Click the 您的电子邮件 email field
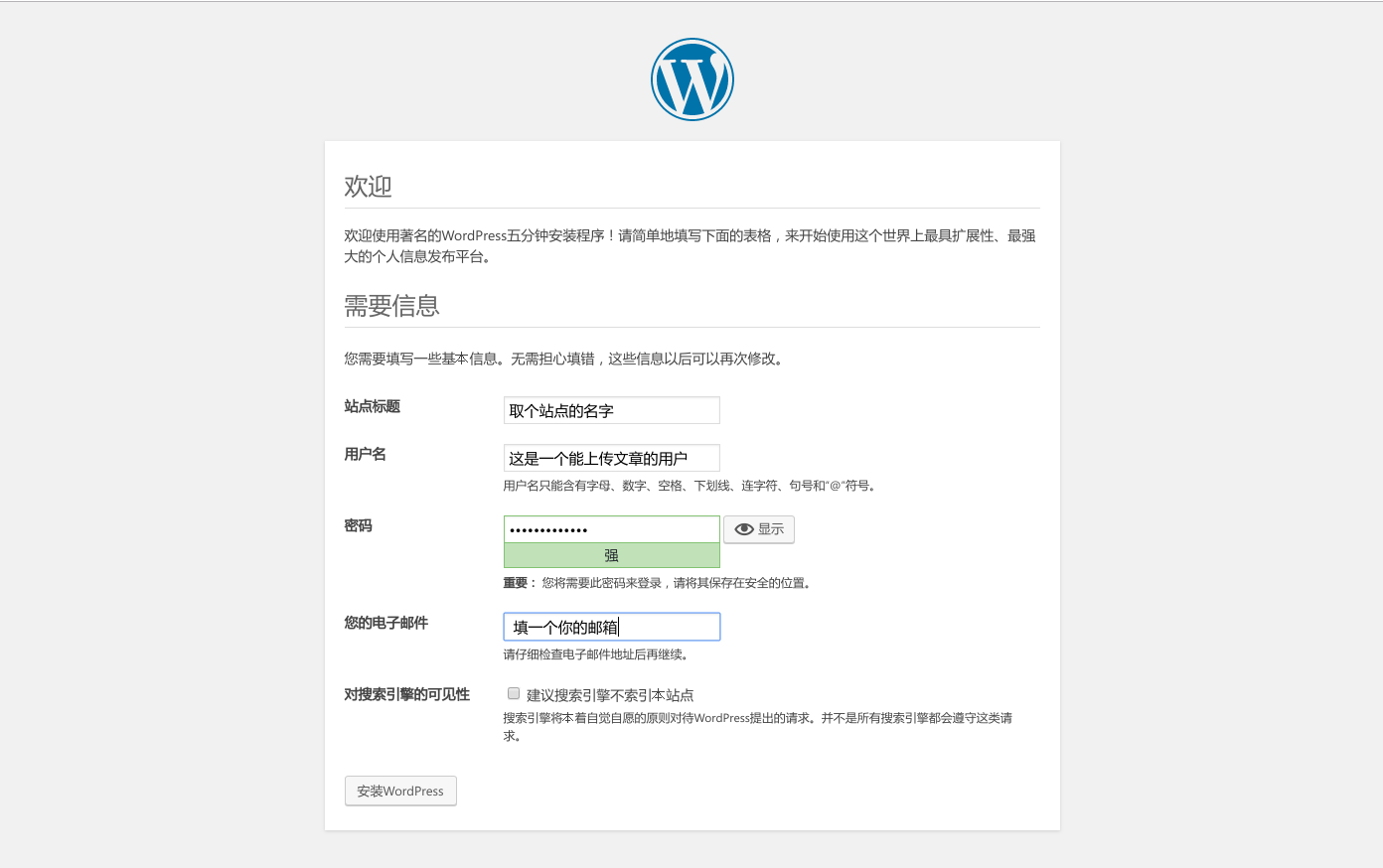Screen dimensions: 1383x868 coord(611,627)
